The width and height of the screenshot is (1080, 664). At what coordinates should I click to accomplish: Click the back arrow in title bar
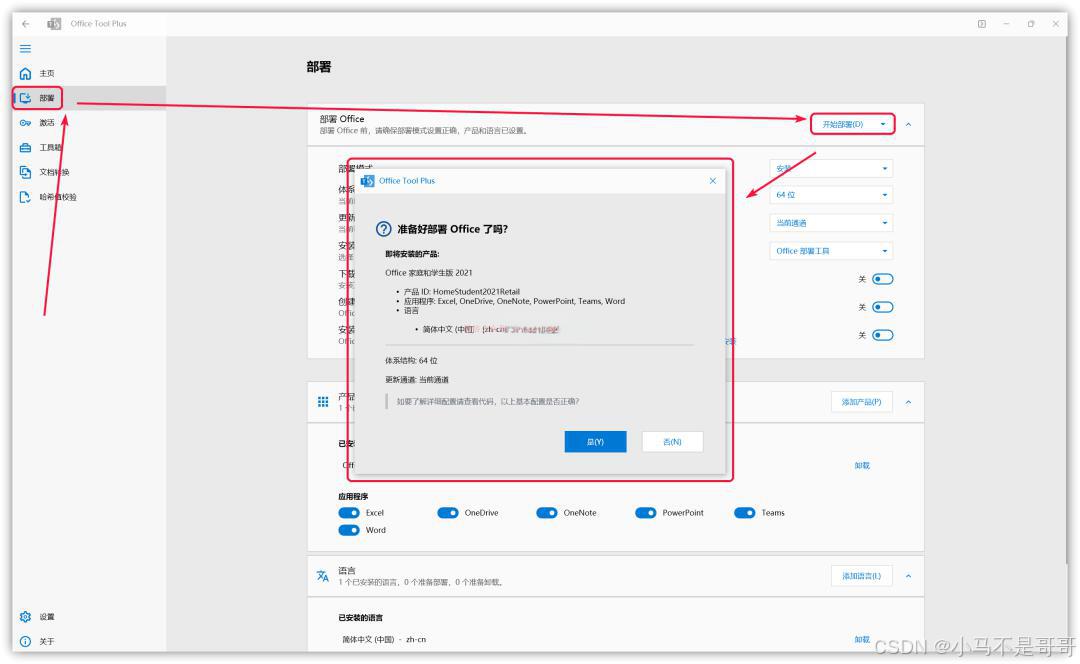tap(25, 23)
